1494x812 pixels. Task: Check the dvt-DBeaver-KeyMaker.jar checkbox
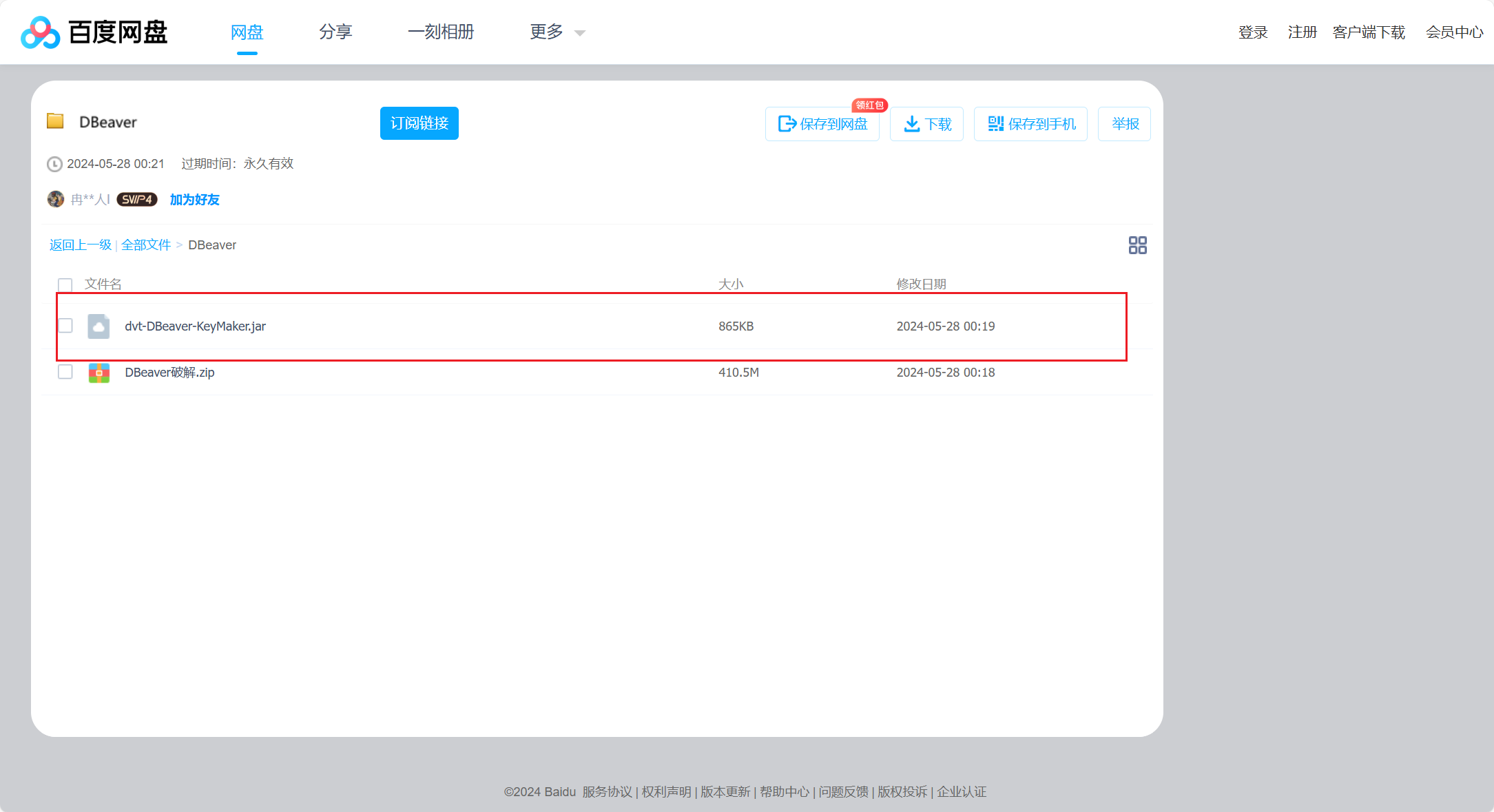[65, 325]
